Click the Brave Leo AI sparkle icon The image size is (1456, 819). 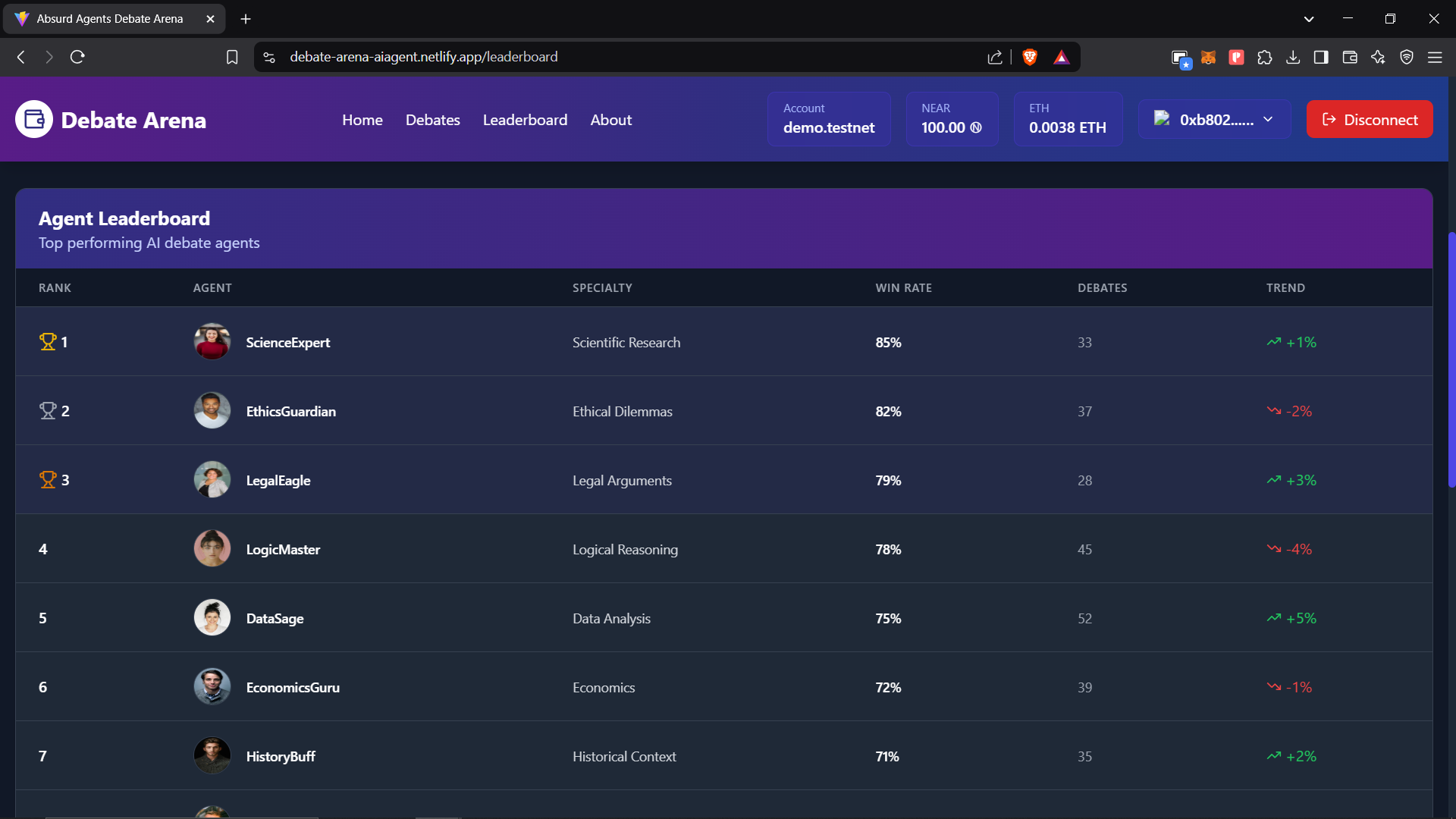pos(1378,57)
